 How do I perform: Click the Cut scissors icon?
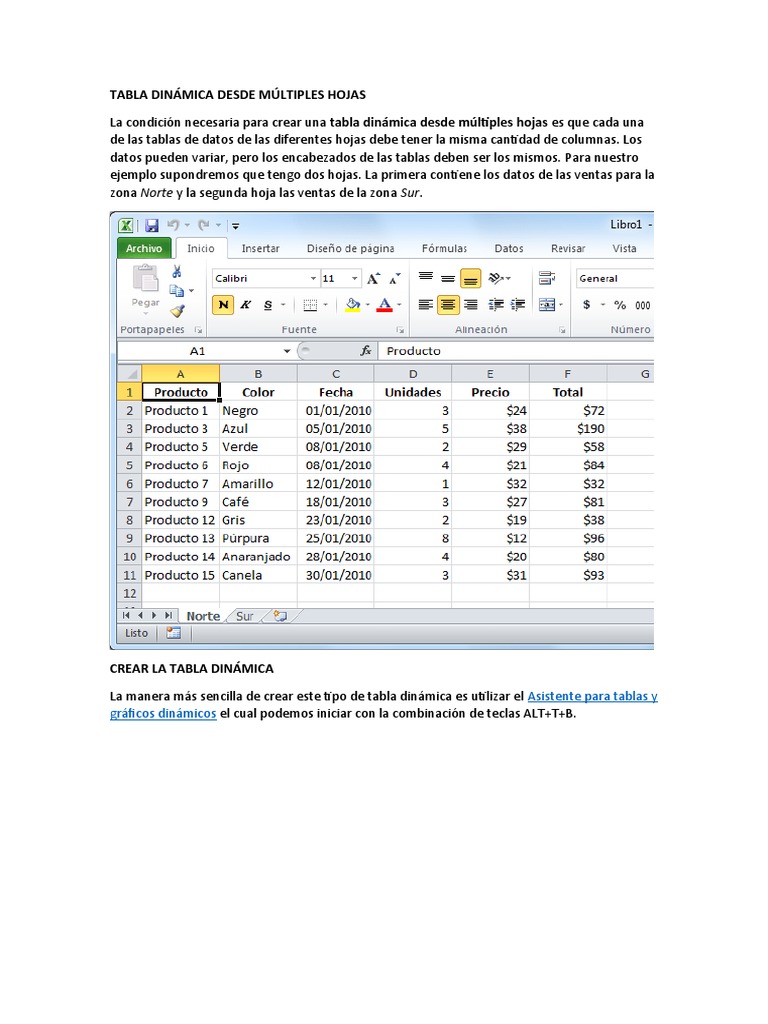point(176,272)
